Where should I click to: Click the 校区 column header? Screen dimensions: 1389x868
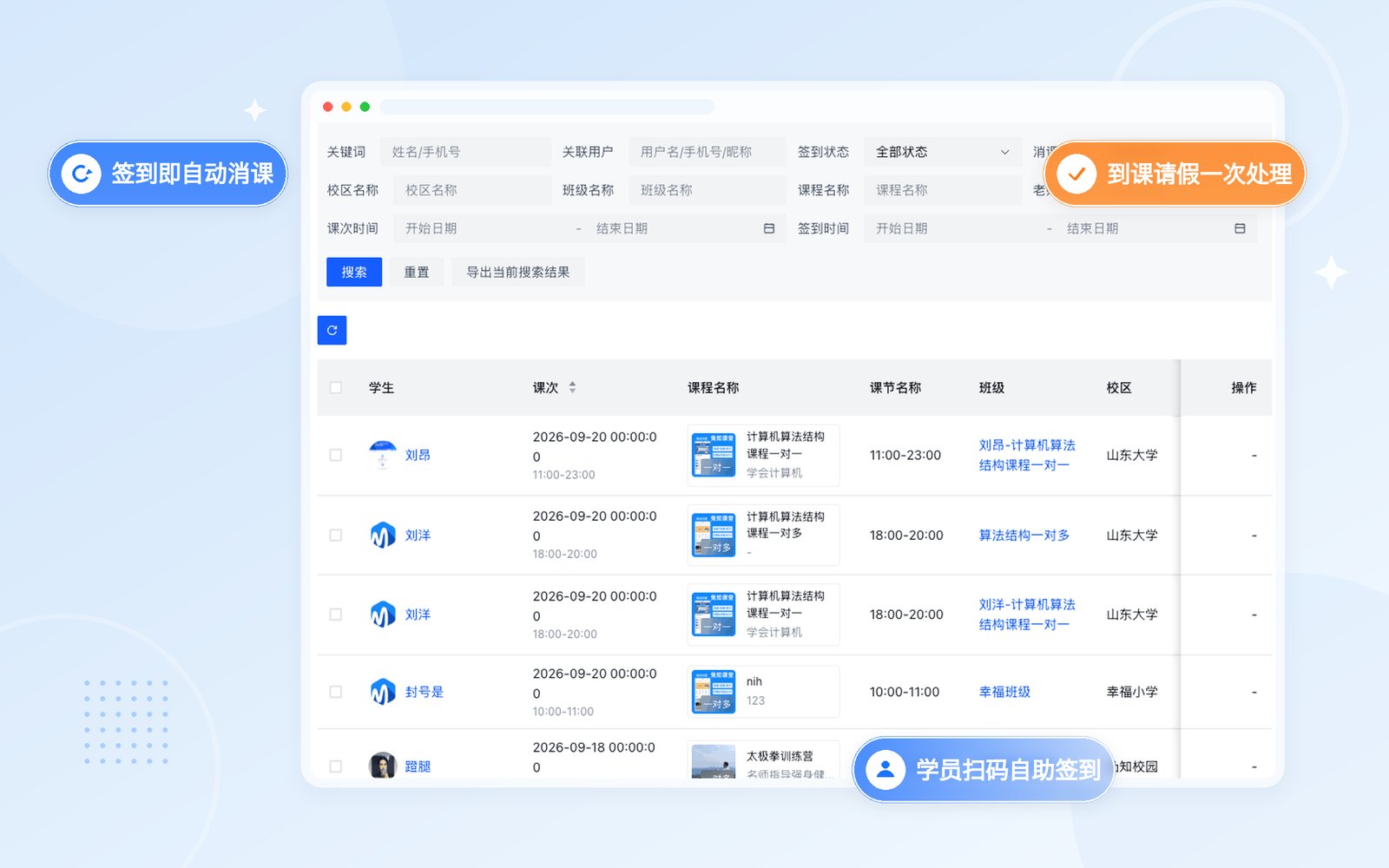pos(1119,388)
